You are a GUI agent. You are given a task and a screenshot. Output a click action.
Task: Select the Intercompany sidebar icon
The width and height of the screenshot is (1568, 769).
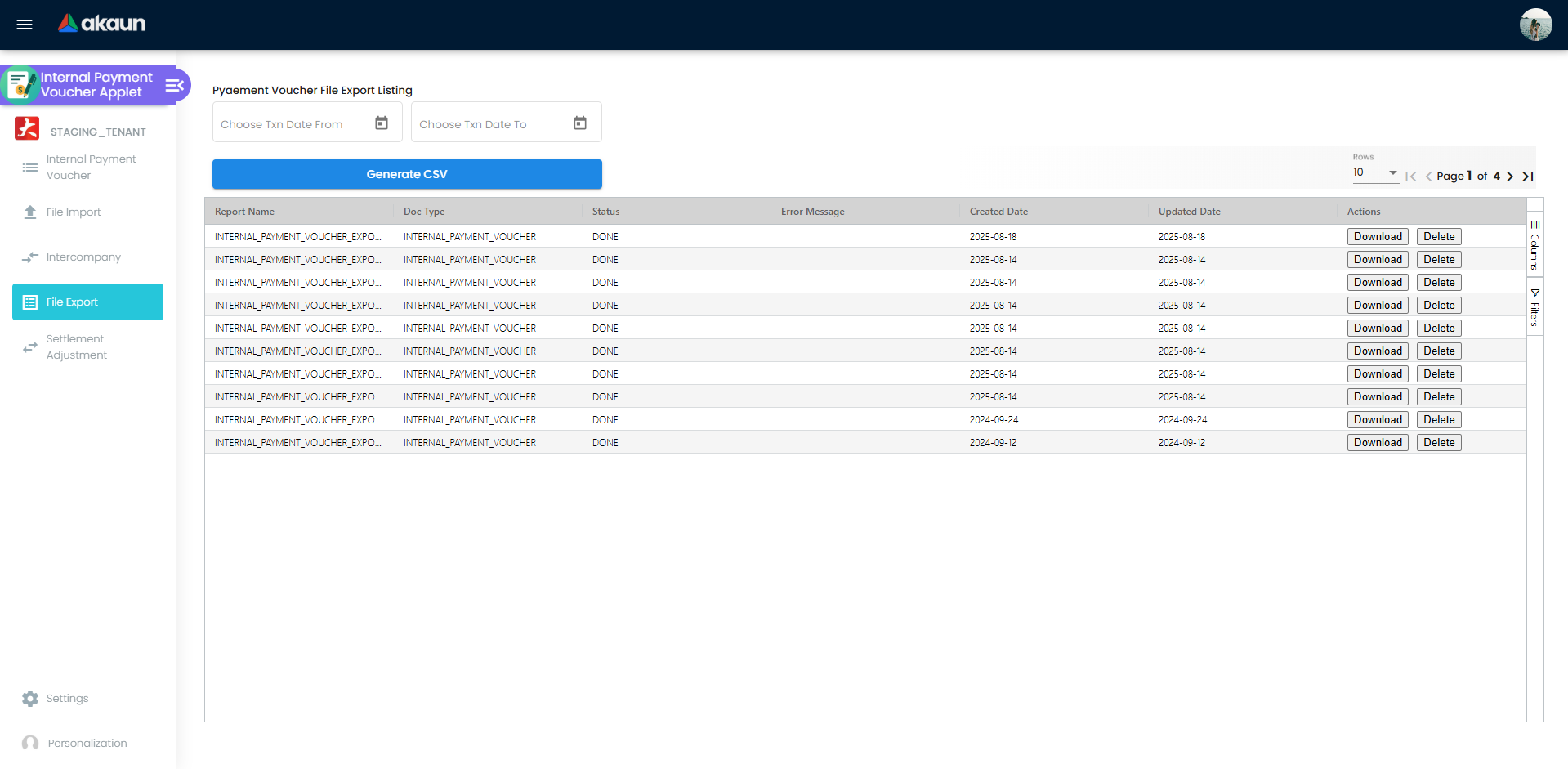(29, 256)
